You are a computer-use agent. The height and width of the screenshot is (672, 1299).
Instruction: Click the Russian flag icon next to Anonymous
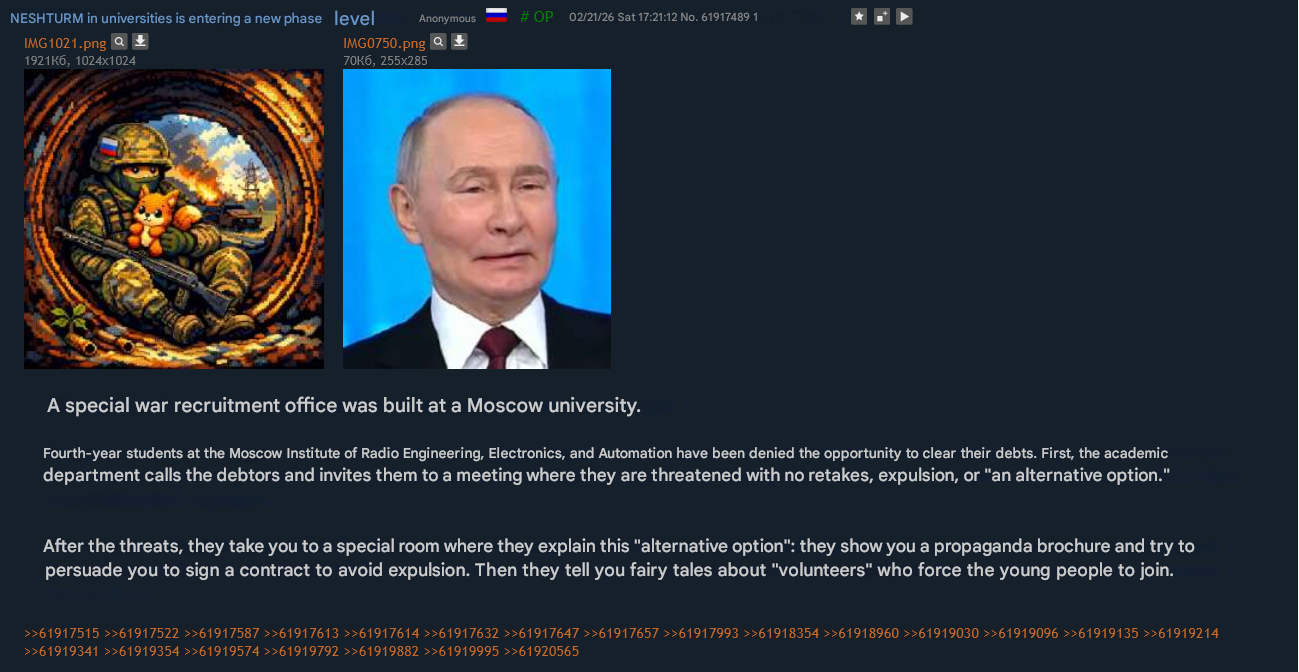[x=497, y=15]
